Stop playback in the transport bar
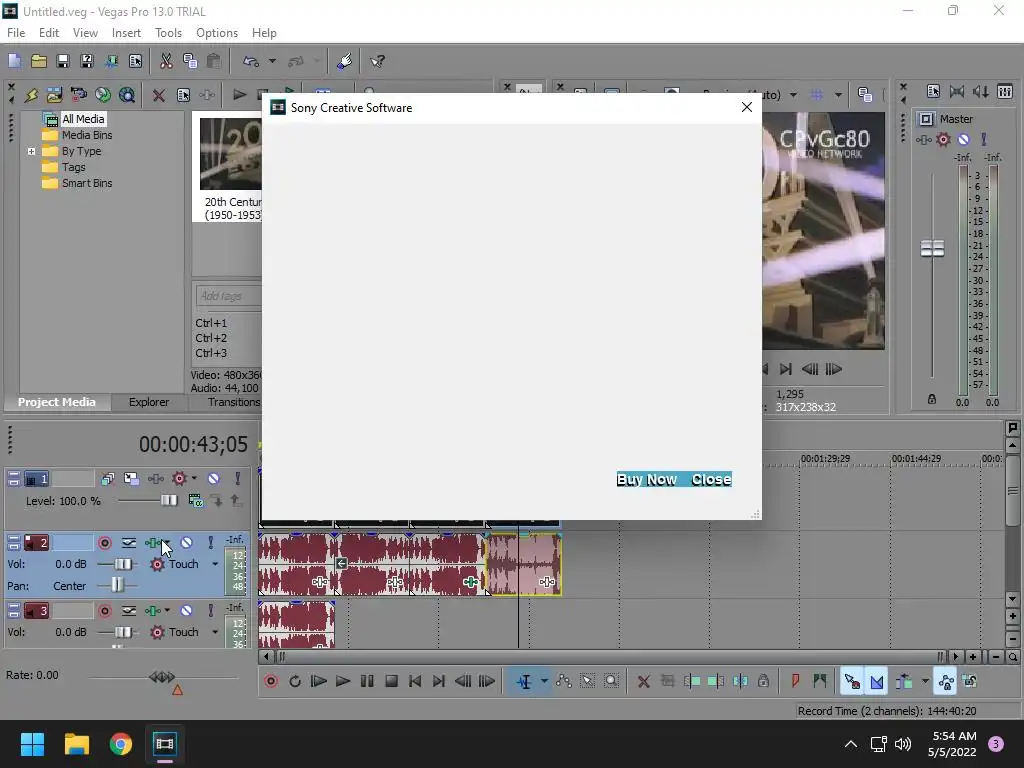The width and height of the screenshot is (1024, 768). click(391, 682)
